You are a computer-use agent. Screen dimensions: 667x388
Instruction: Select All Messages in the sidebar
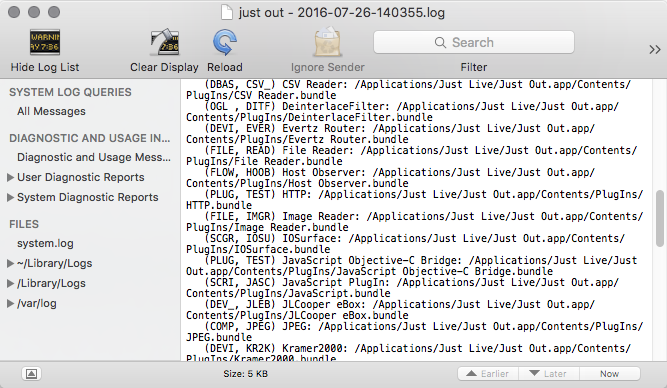pyautogui.click(x=51, y=111)
